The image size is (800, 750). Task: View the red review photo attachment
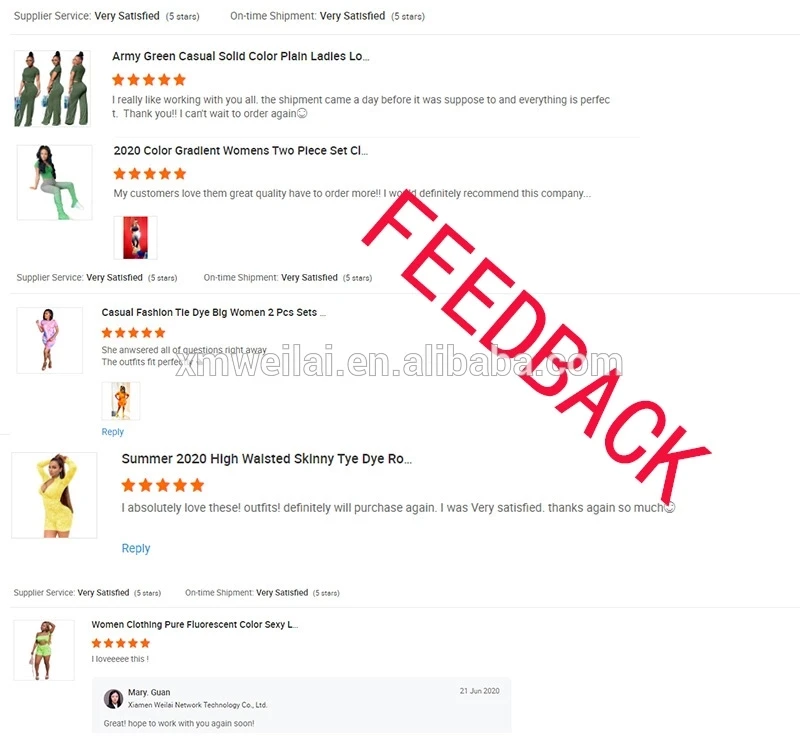point(135,238)
